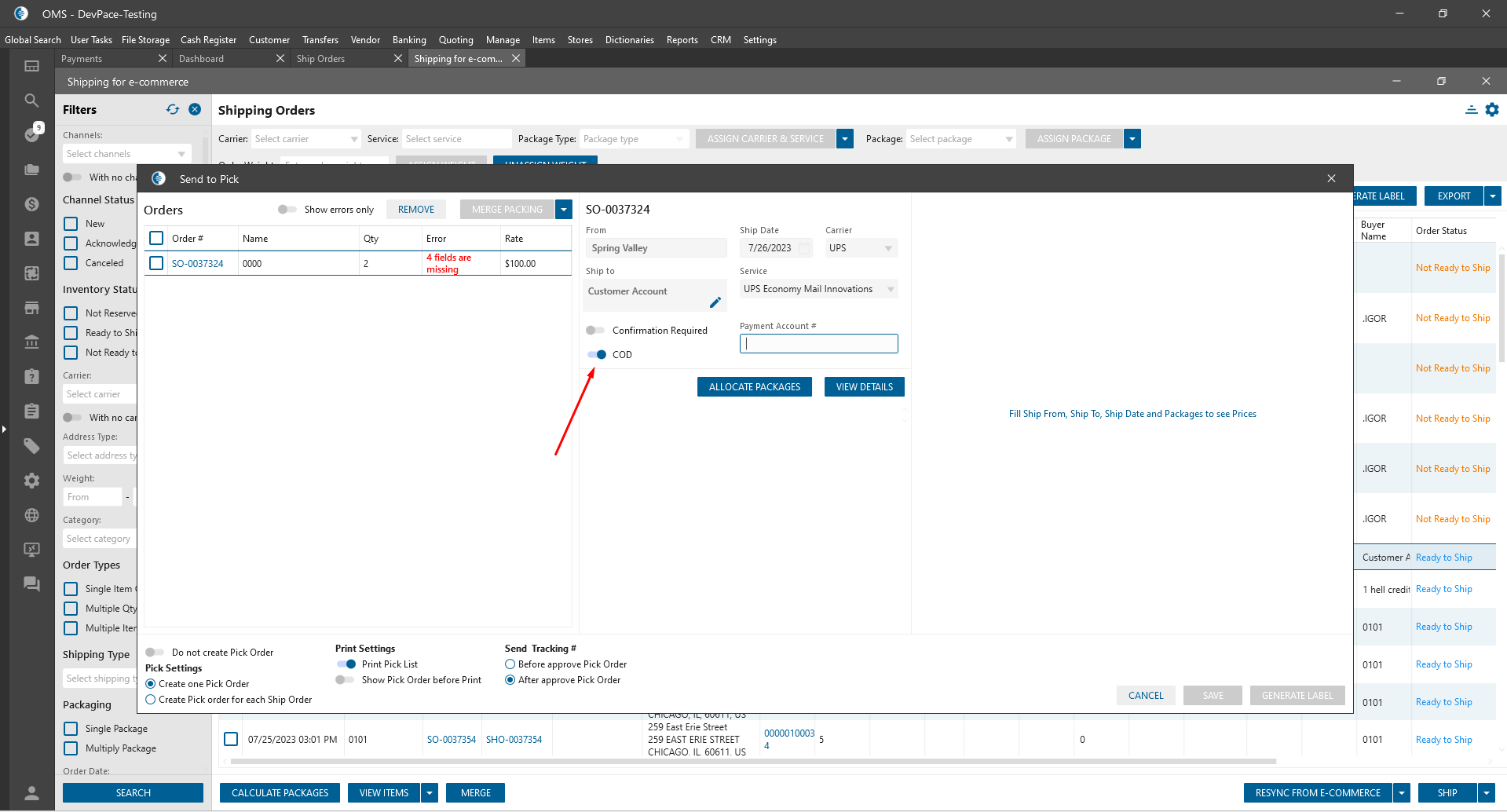Open the Carrier UPS dropdown in dialog

click(x=861, y=248)
